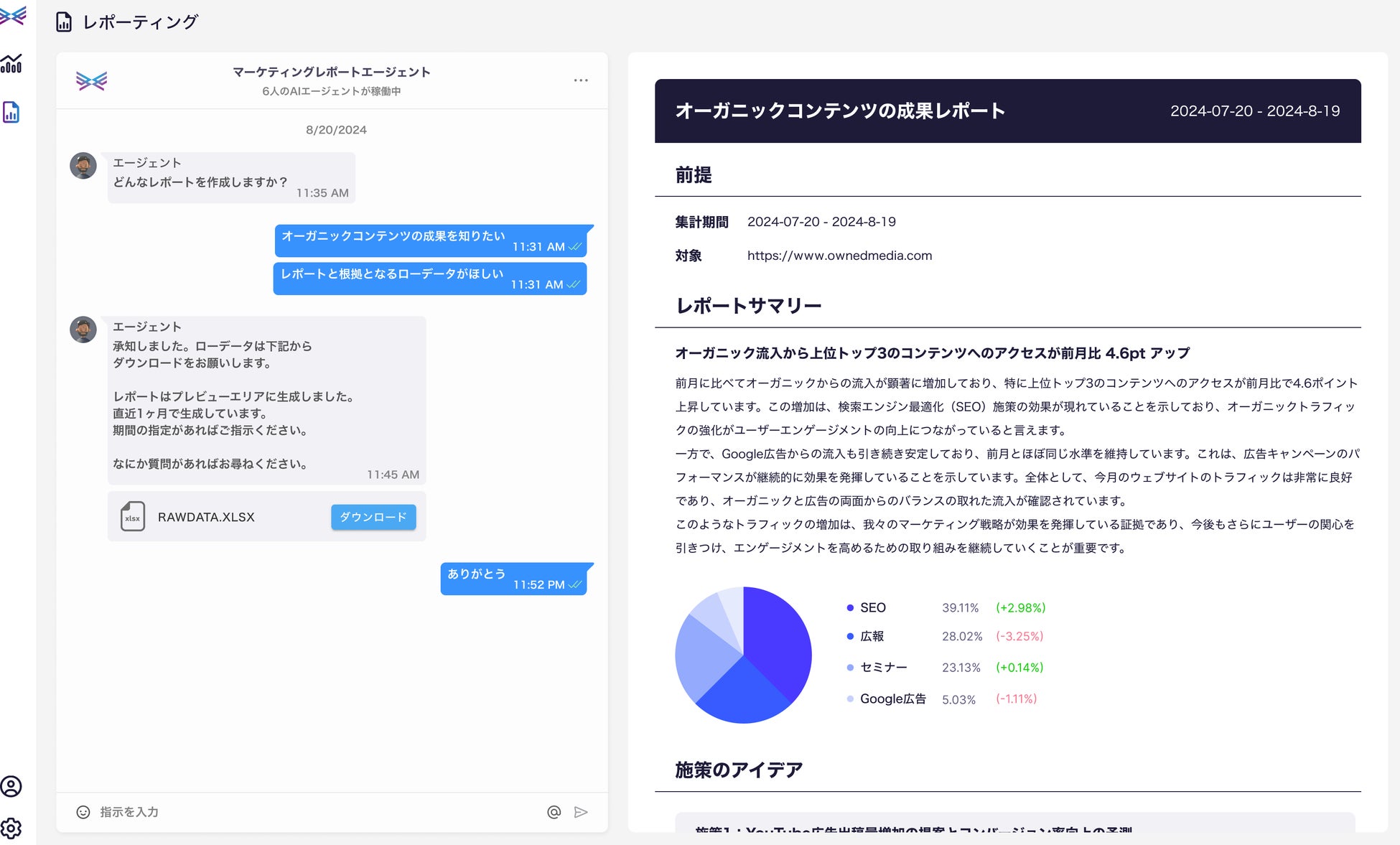The image size is (1400, 845).
Task: Open the three-dot chat options menu
Action: (581, 80)
